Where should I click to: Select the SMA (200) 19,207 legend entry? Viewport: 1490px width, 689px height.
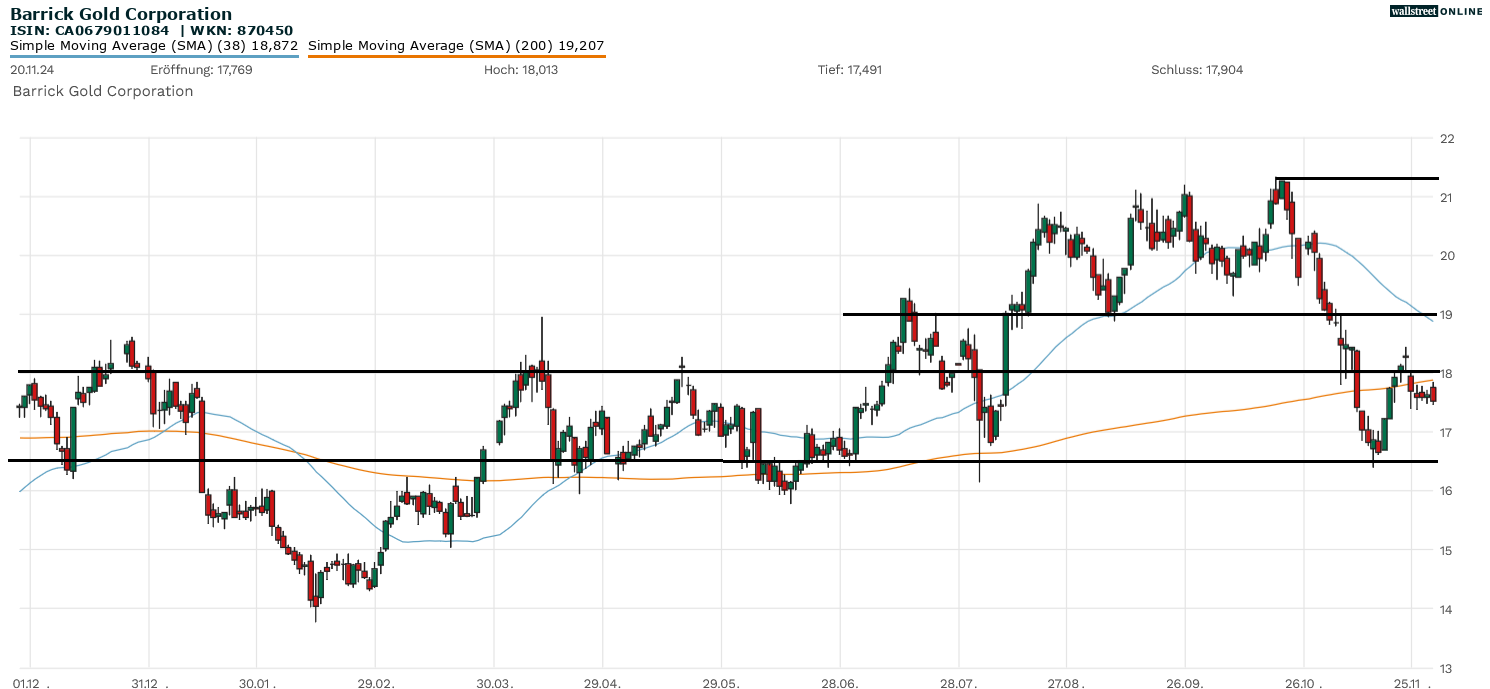point(456,46)
